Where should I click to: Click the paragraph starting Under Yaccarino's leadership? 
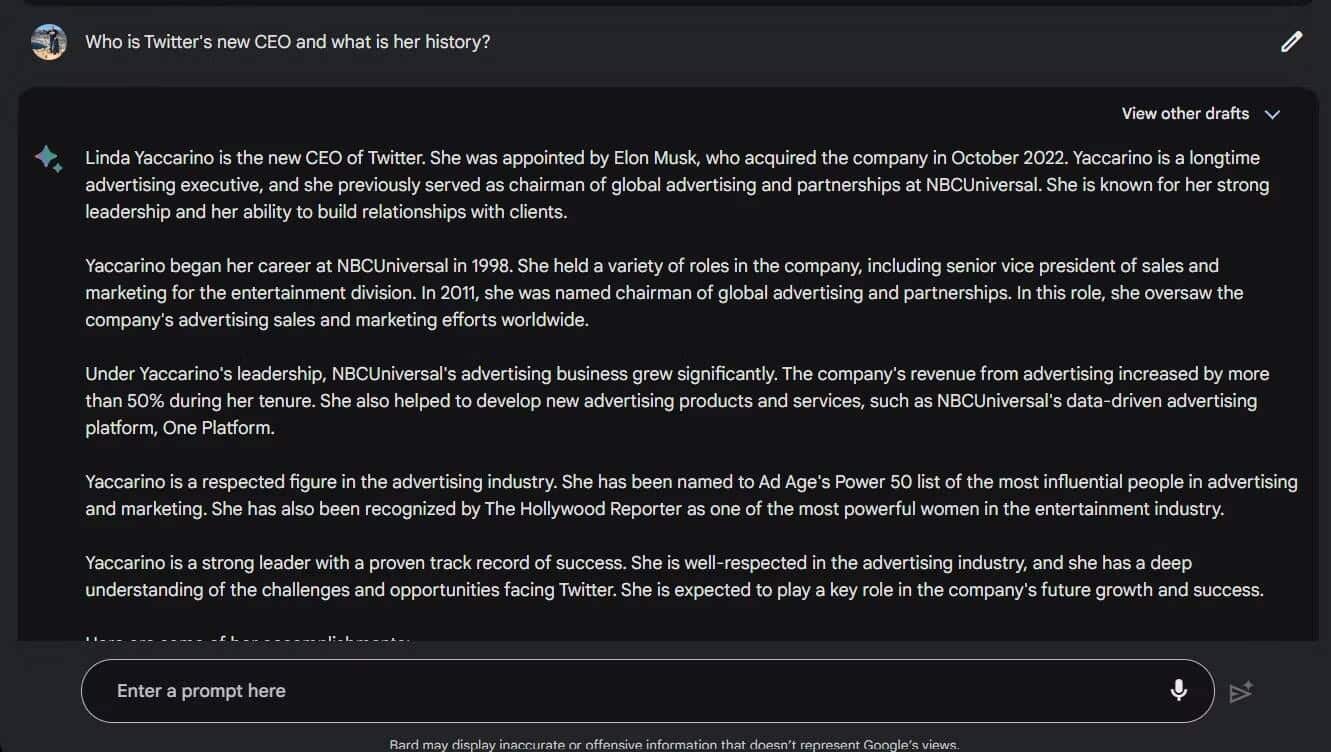pyautogui.click(x=676, y=400)
